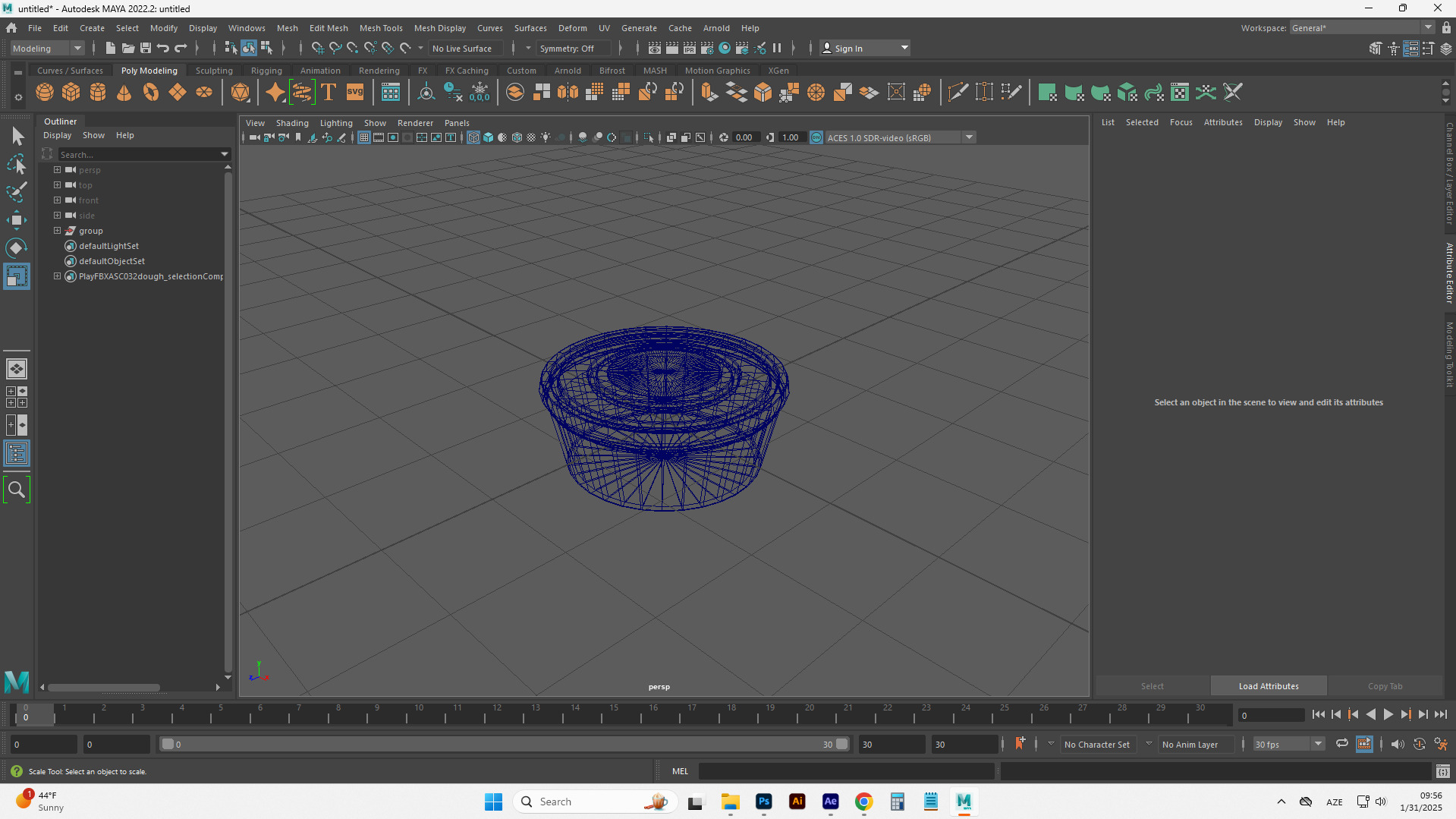Toggle smooth shade all in panel toolbar
1456x819 pixels.
coord(488,137)
